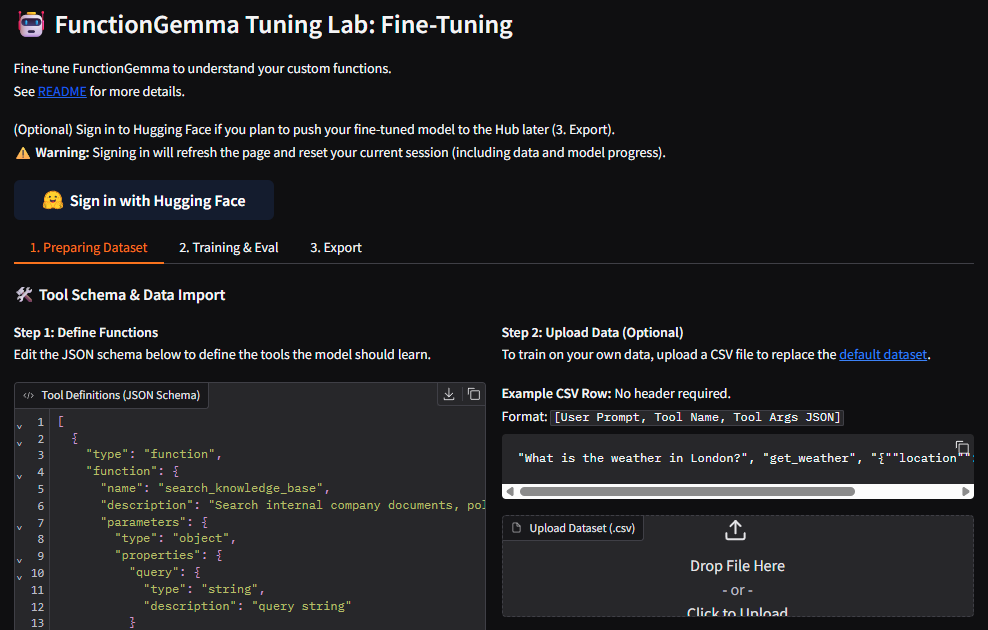Image resolution: width=988 pixels, height=630 pixels.
Task: Fold the "parameters" block on line 7
Action: [19, 523]
